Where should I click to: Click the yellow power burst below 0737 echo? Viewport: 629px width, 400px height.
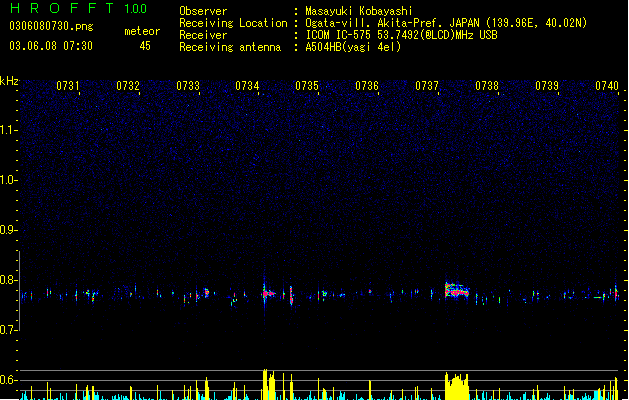[x=457, y=386]
